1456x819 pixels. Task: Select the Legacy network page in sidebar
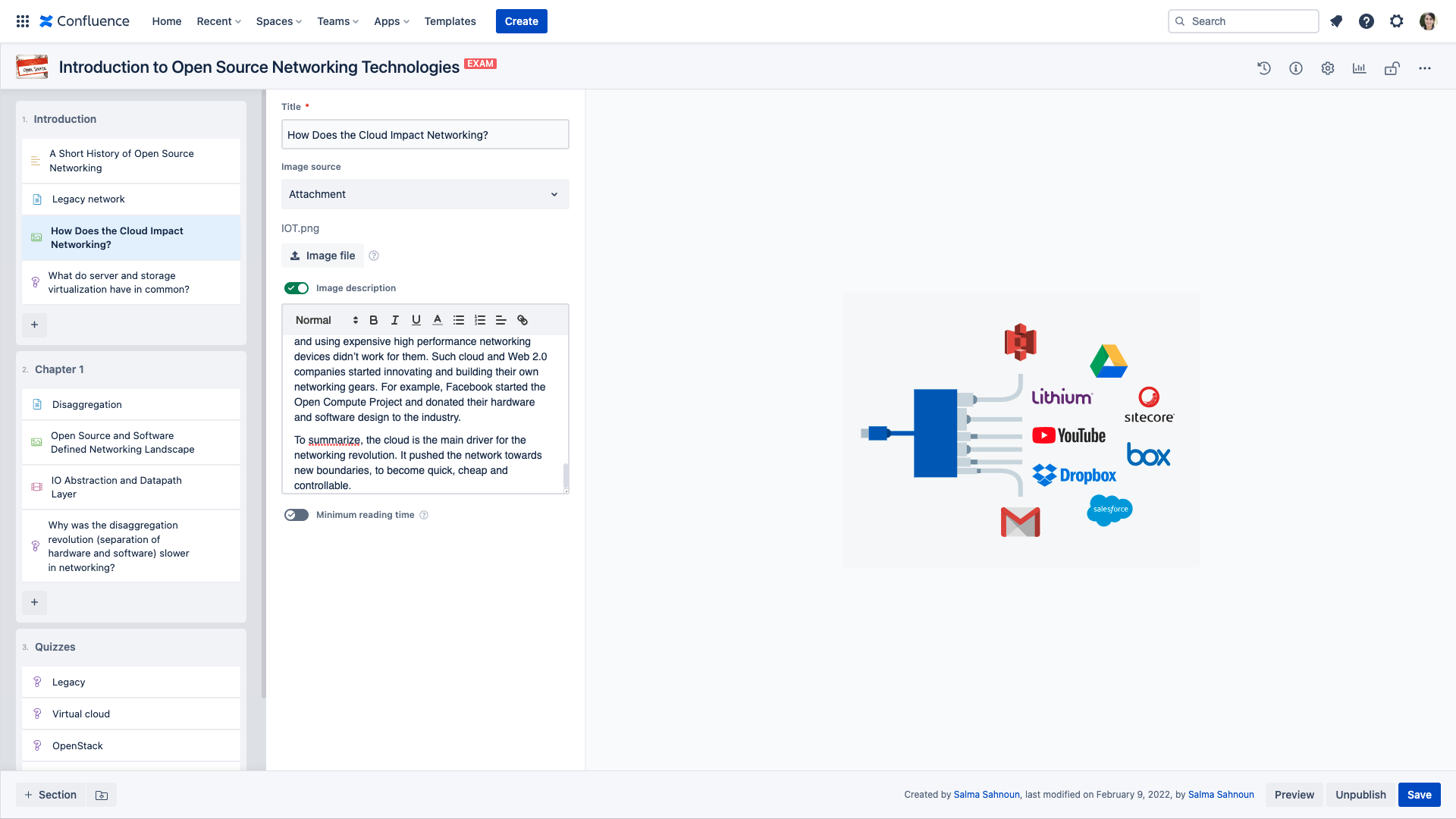89,199
